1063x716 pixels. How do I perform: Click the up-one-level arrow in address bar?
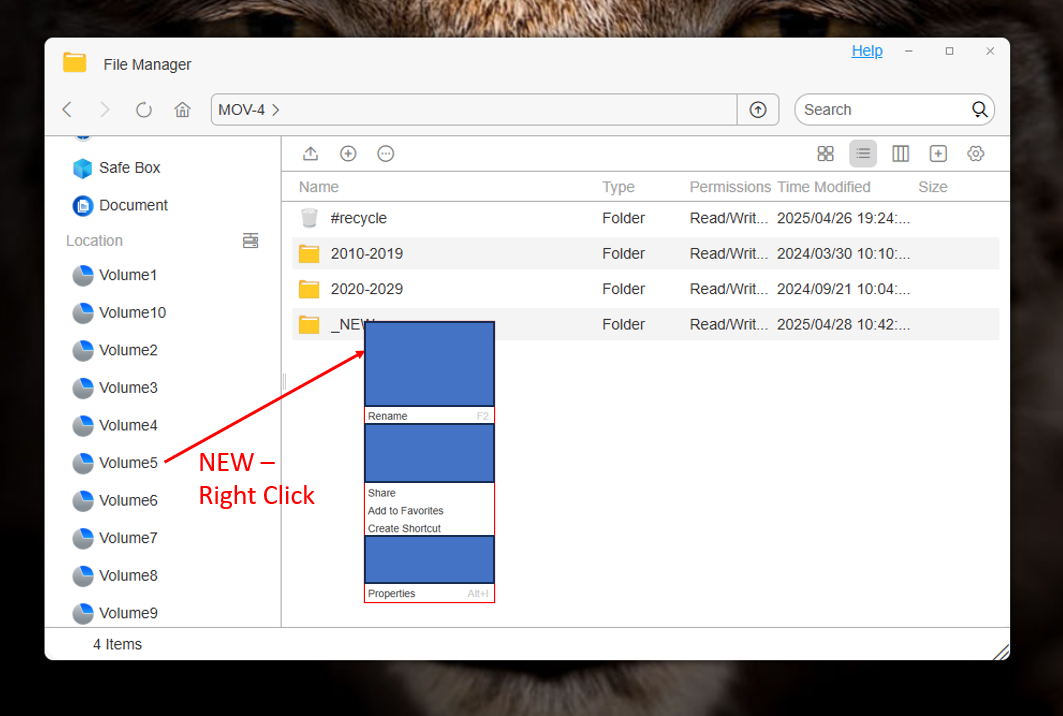[758, 110]
